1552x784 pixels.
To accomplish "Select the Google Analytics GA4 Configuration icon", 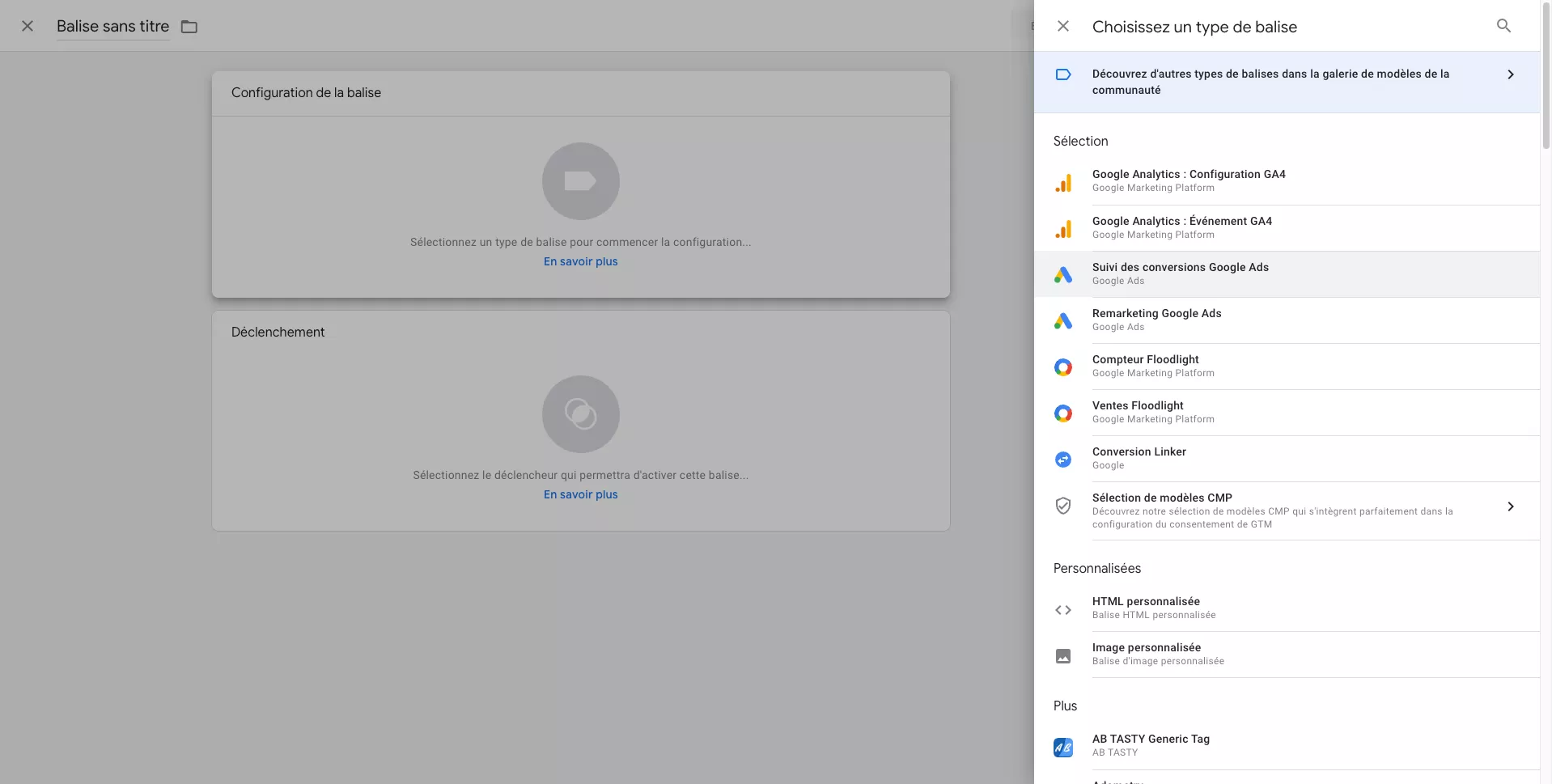I will pos(1064,181).
